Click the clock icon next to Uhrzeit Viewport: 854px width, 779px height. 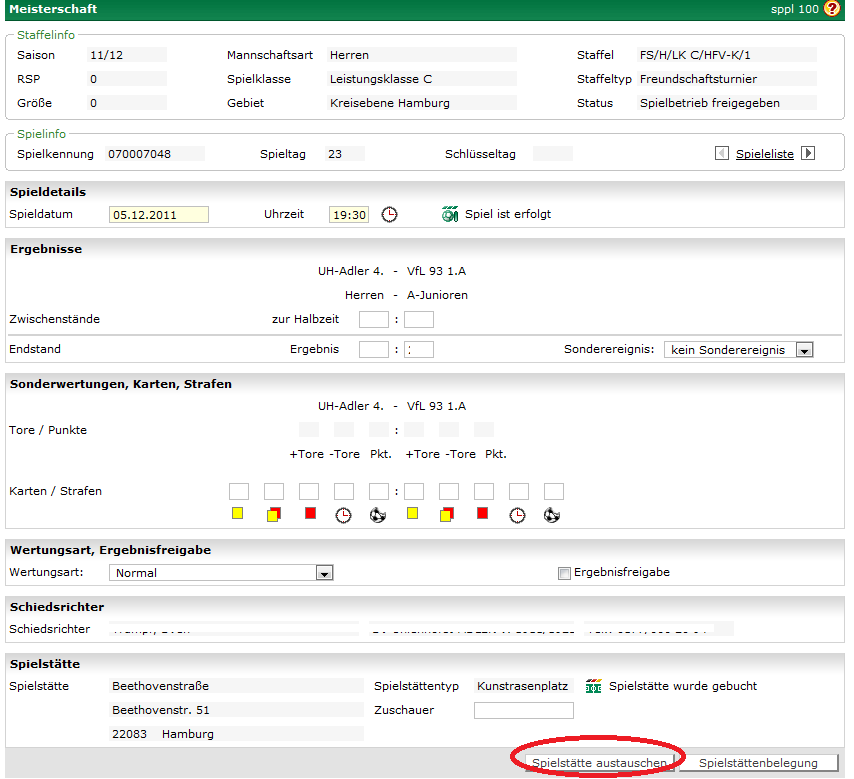click(x=389, y=215)
